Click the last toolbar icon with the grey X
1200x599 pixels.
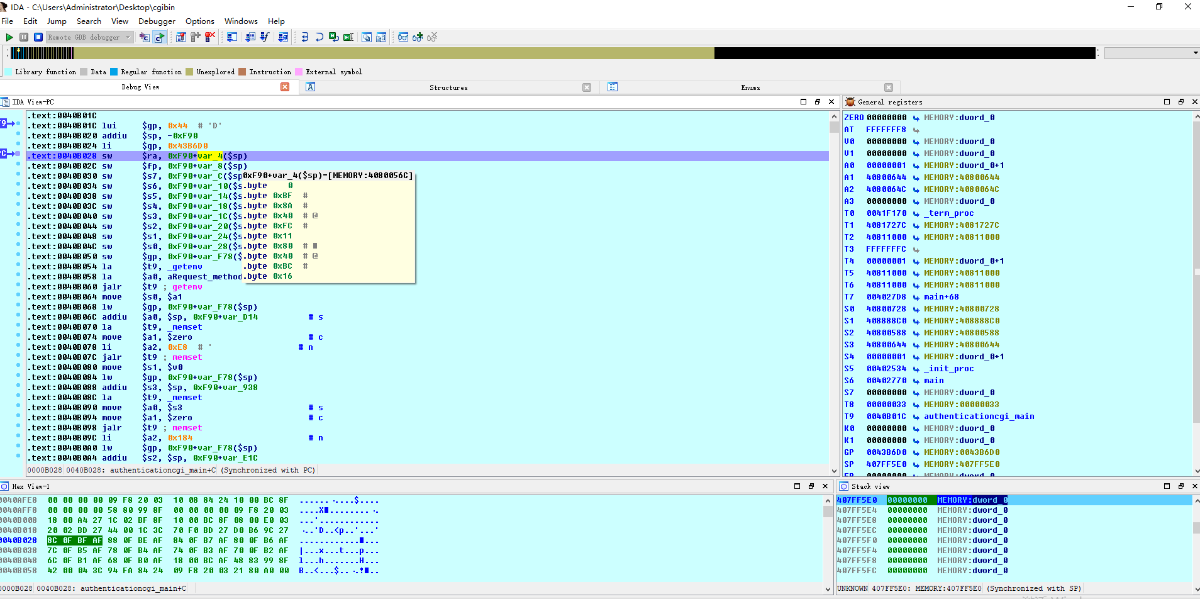(431, 37)
